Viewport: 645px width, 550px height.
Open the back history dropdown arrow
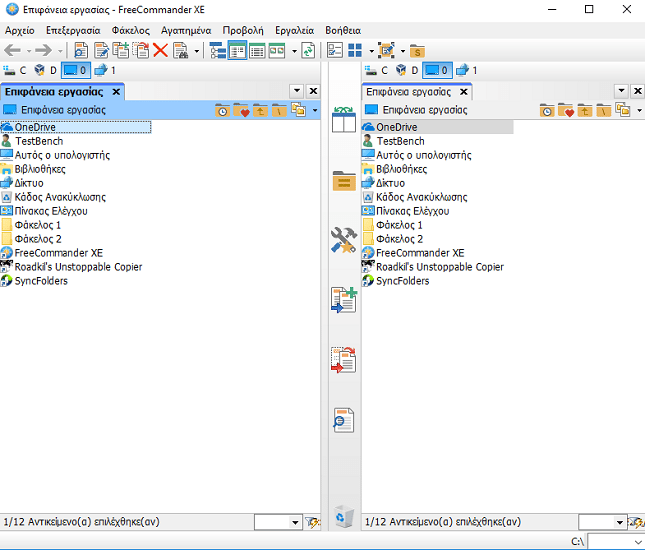coord(29,51)
